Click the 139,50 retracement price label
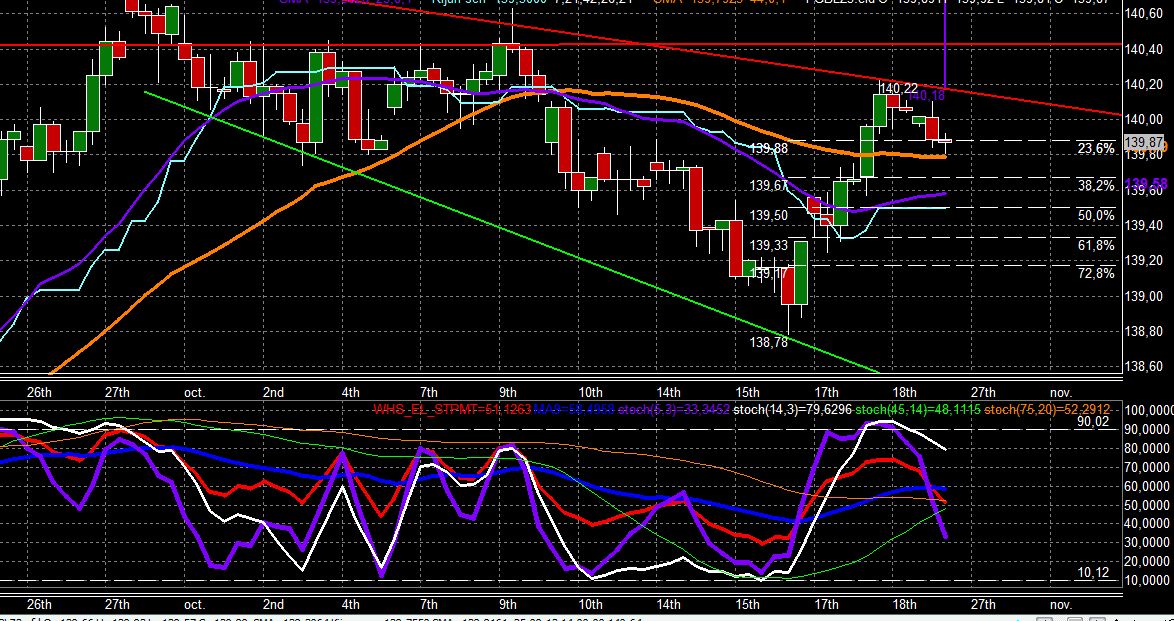Screen dimensions: 1174x621 (x=769, y=215)
